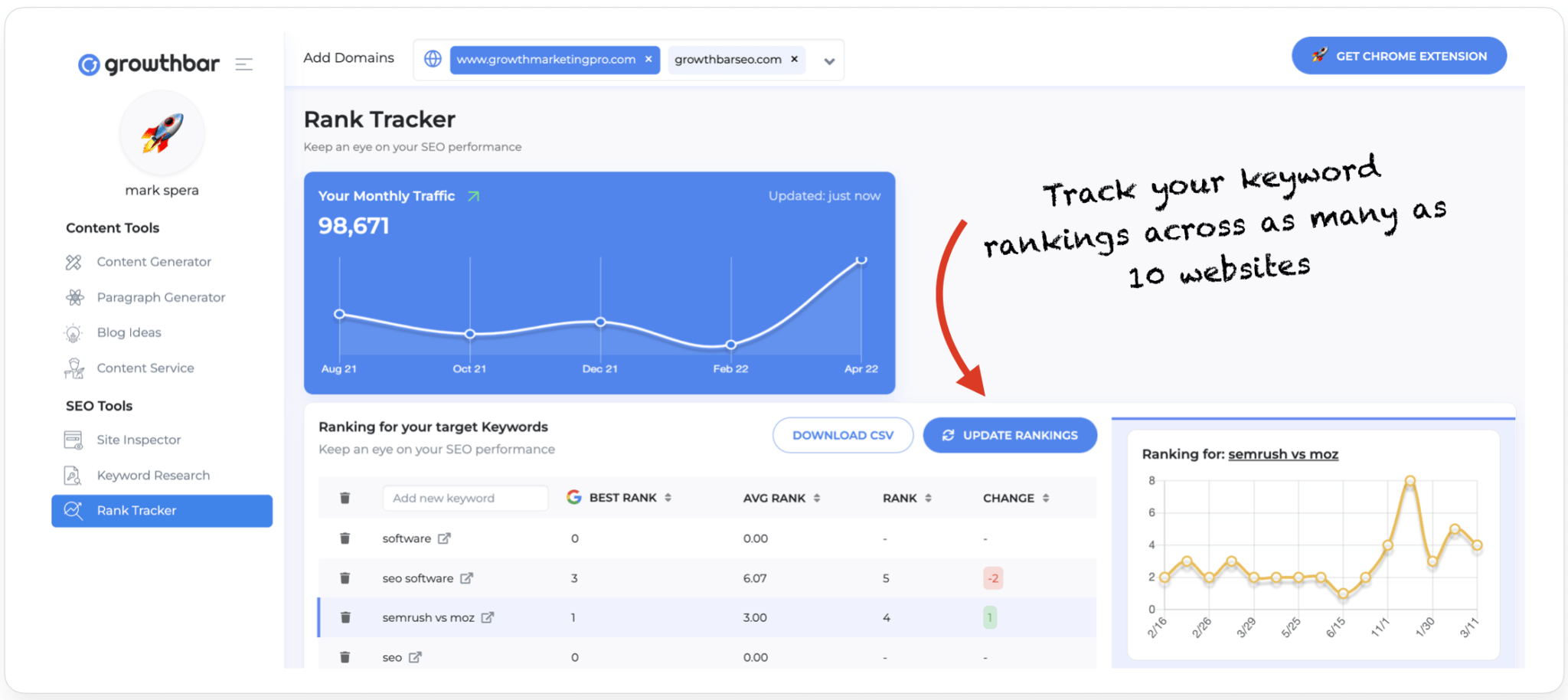Image resolution: width=1568 pixels, height=700 pixels.
Task: Click the Add new keyword field
Action: [465, 498]
